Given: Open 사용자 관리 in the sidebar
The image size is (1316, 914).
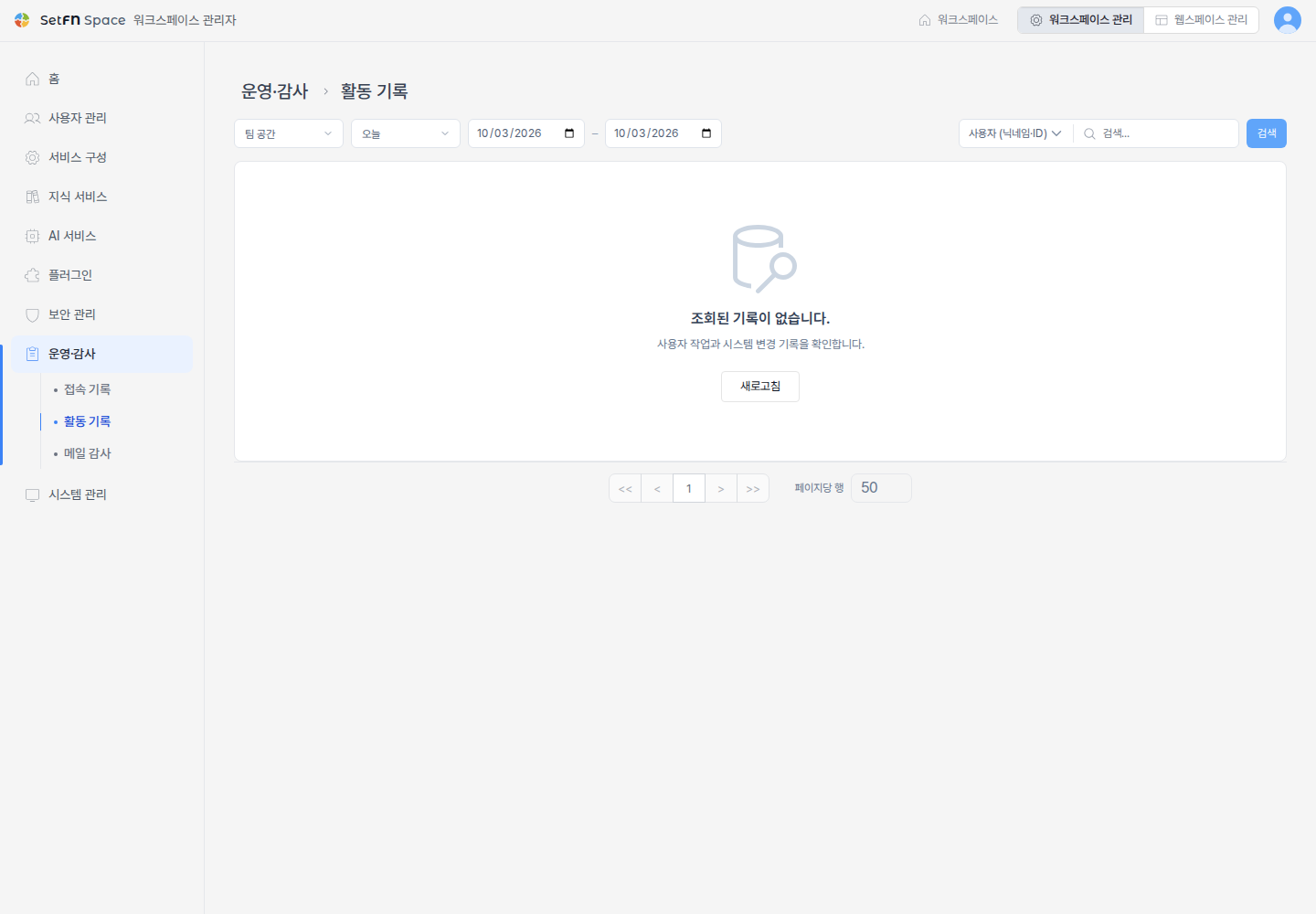Looking at the screenshot, I should 102,118.
